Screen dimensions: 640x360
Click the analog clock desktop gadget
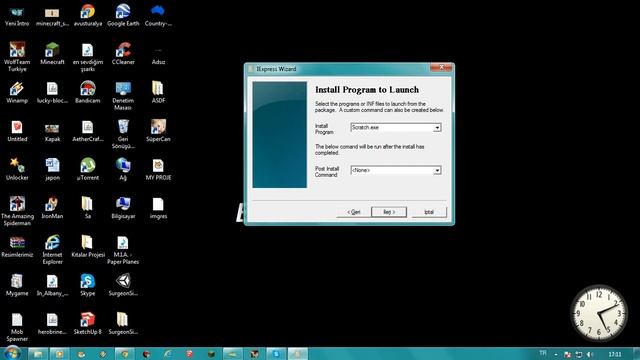(x=599, y=313)
